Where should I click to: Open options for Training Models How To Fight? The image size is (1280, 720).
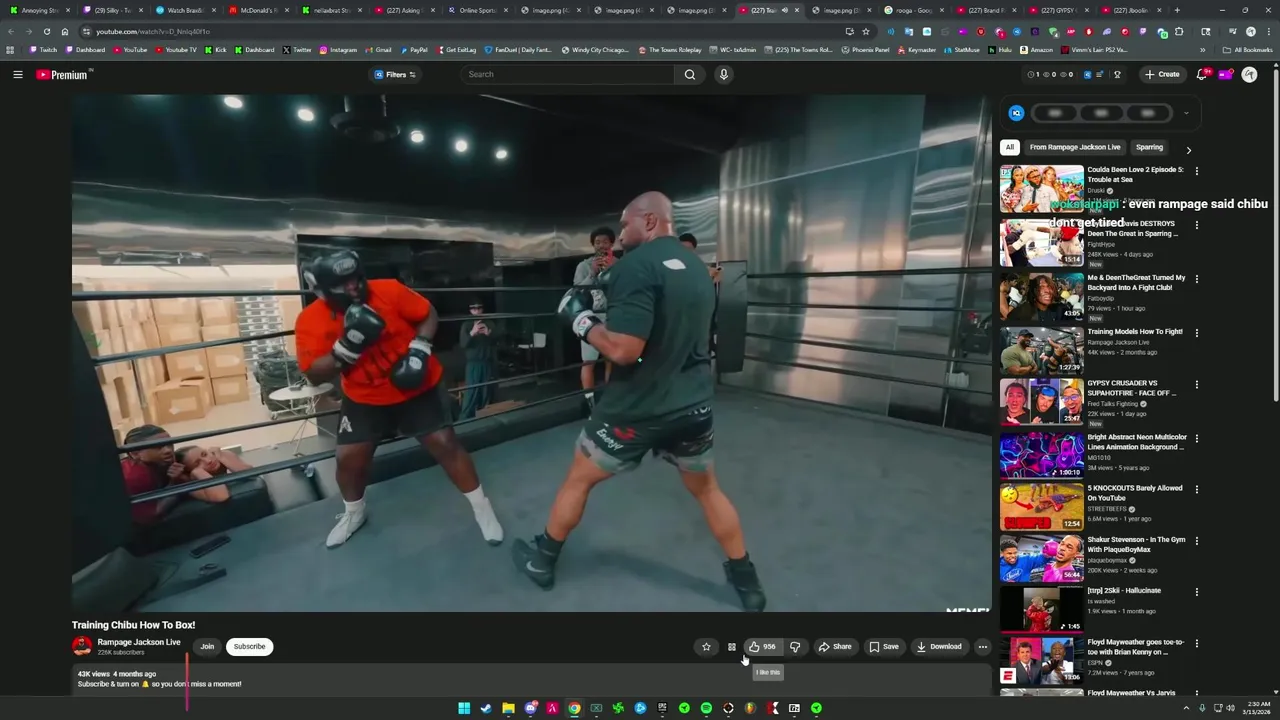coord(1196,332)
